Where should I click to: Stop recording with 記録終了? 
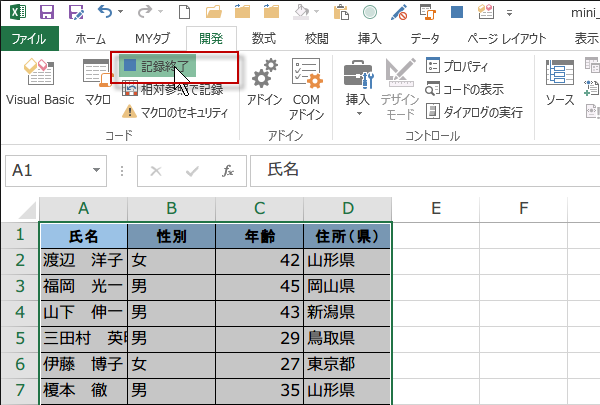pyautogui.click(x=158, y=66)
